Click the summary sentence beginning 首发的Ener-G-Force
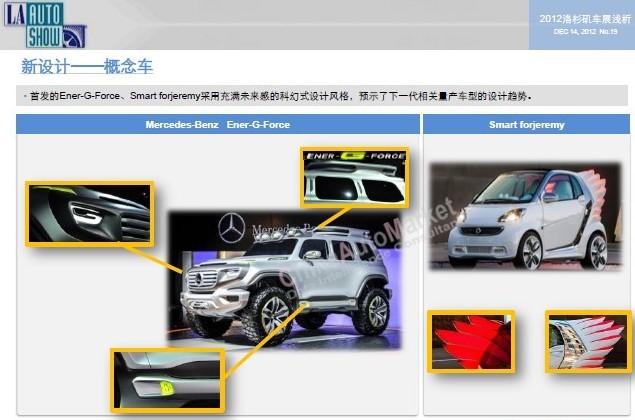 [281, 96]
